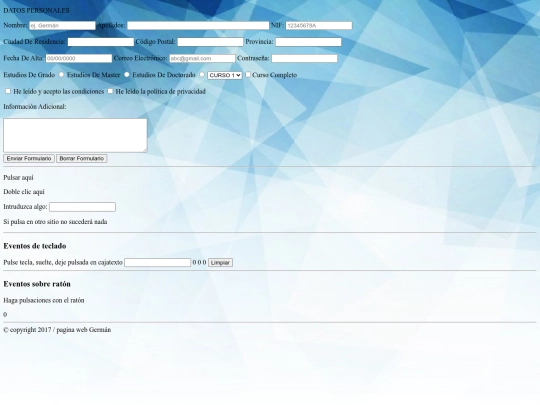
Task: Focus the Provincia input field
Action: [x=308, y=42]
